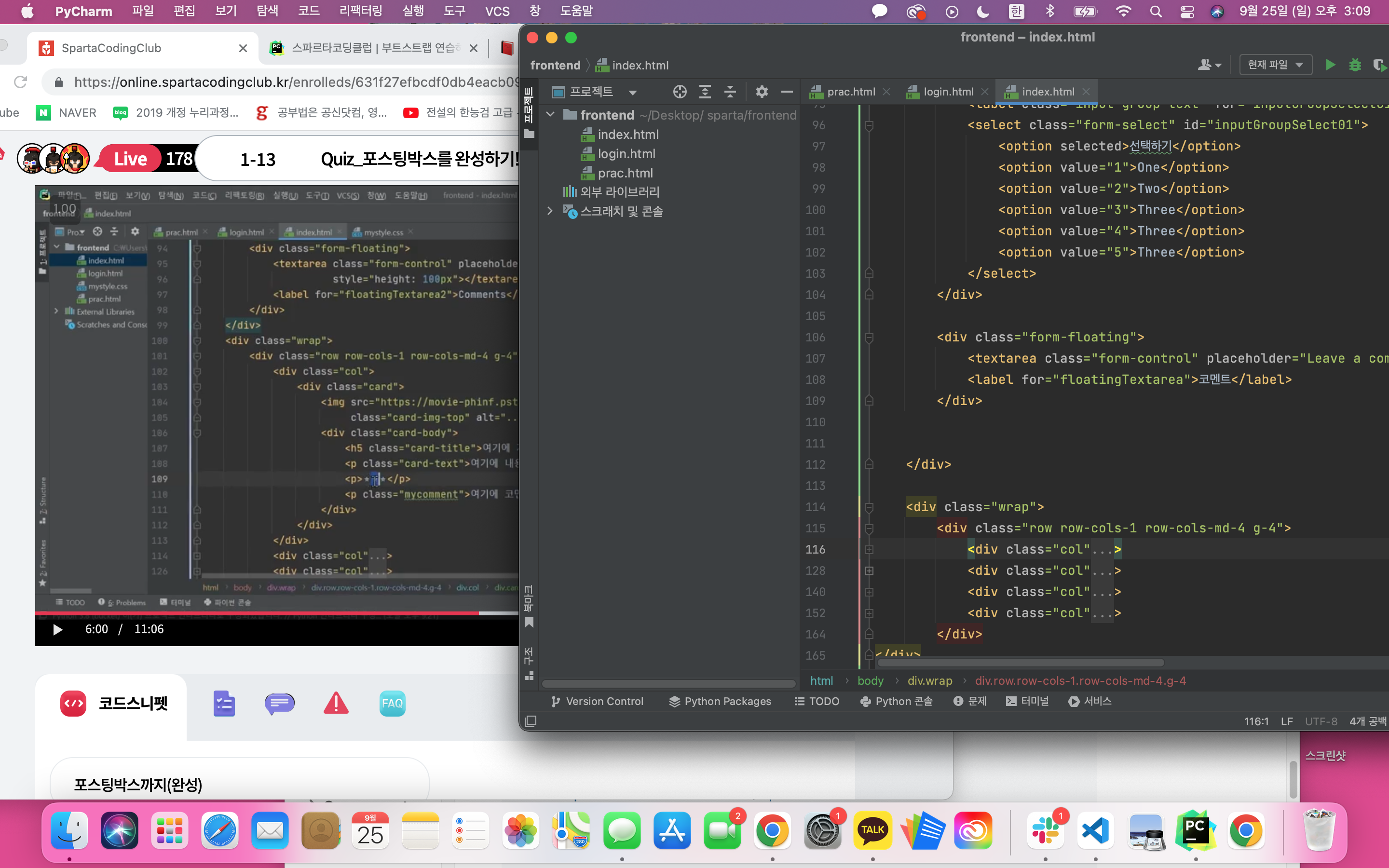The height and width of the screenshot is (868, 1389).
Task: Toggle code fold at line 128
Action: [869, 570]
